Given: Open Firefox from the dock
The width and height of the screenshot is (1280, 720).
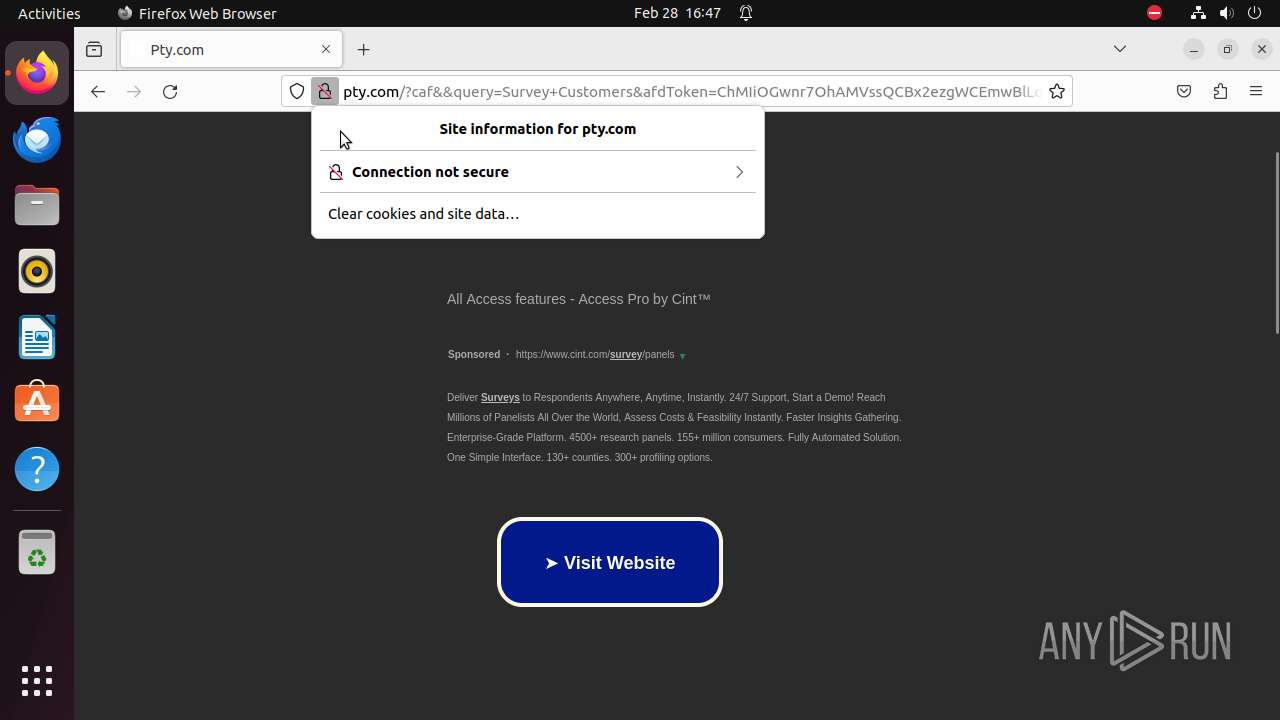Looking at the screenshot, I should 37,73.
